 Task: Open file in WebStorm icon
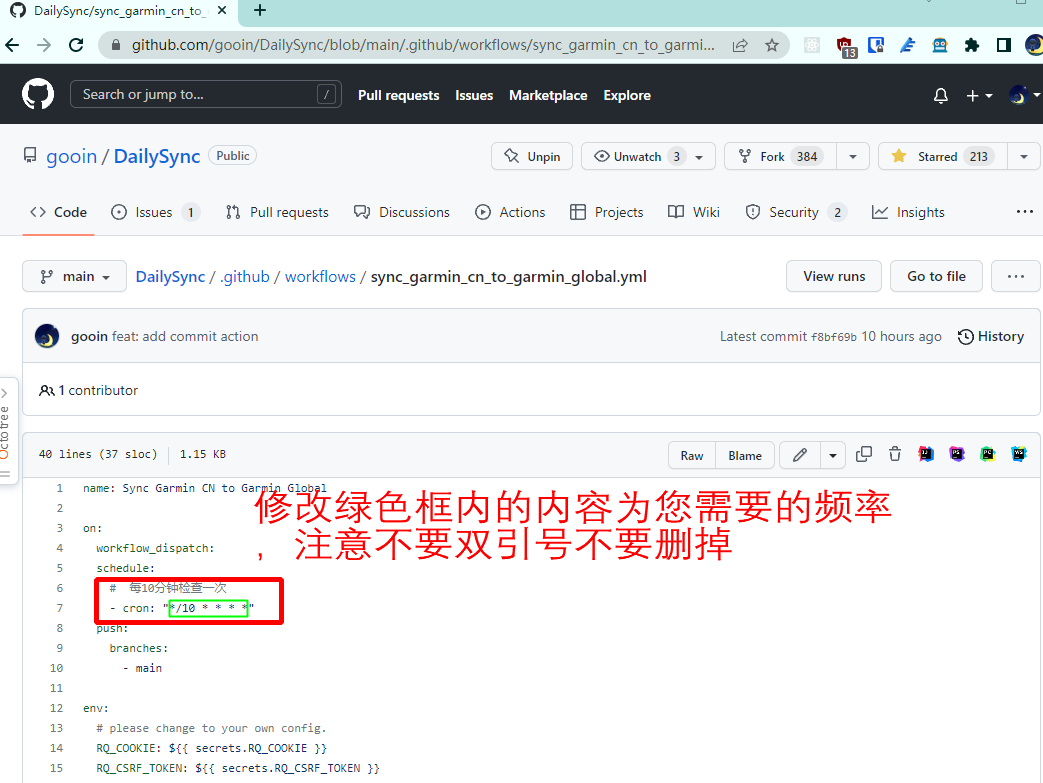pos(1018,454)
